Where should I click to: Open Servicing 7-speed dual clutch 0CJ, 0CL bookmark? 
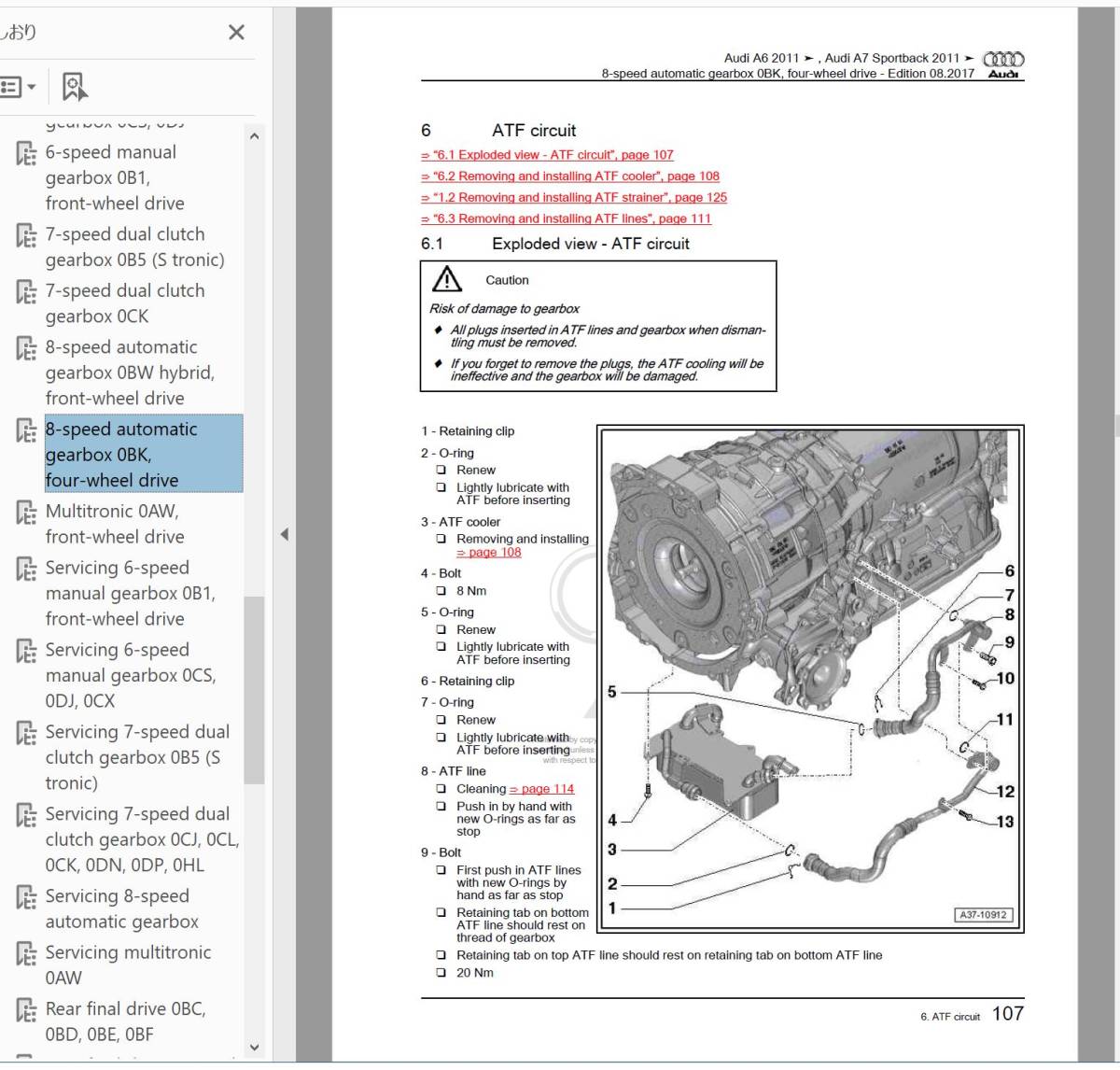(x=142, y=839)
